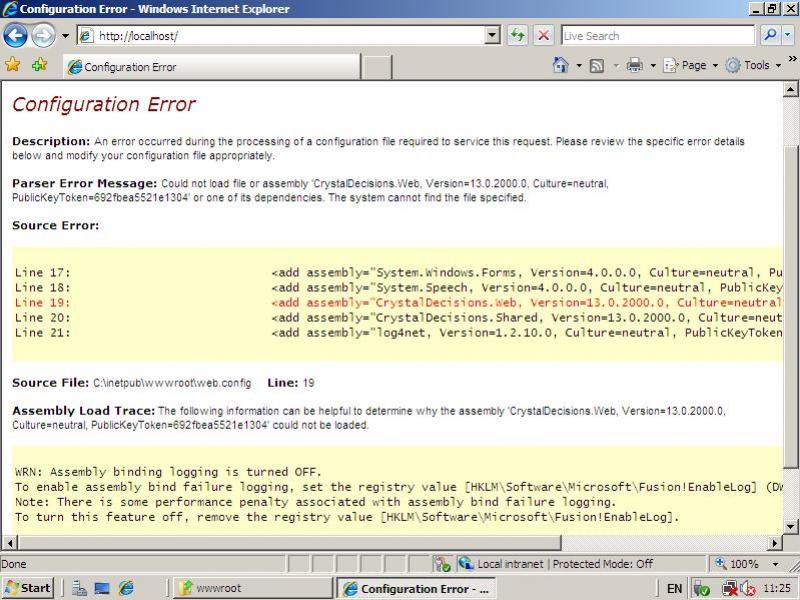Click the tray network error icon
This screenshot has width=800, height=600.
pos(730,588)
